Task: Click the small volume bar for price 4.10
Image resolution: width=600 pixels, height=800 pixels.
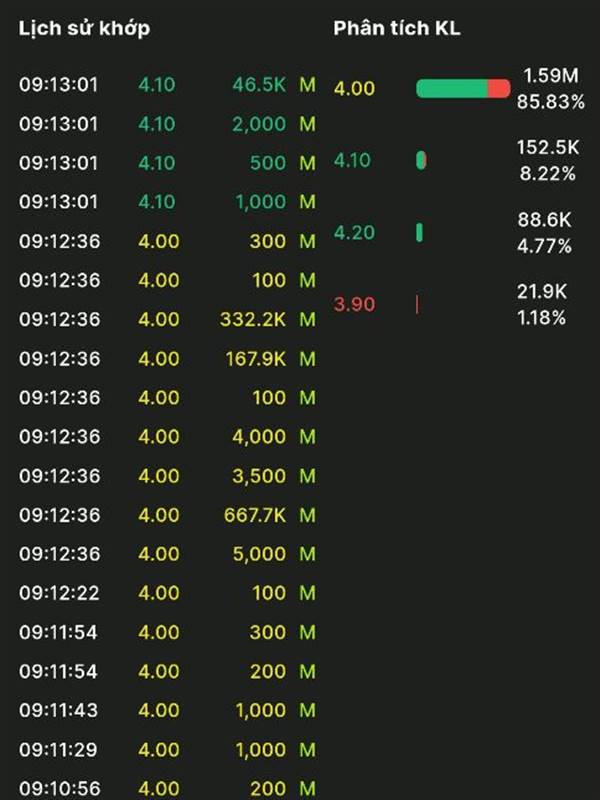Action: coord(421,160)
